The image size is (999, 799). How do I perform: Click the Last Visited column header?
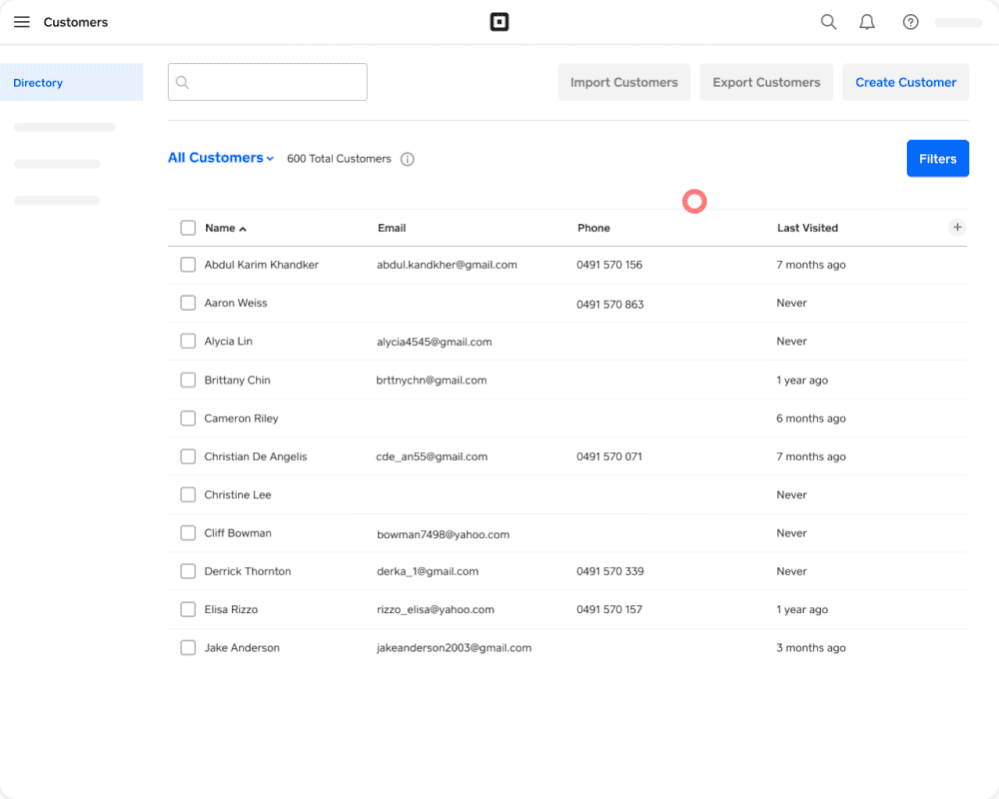807,228
